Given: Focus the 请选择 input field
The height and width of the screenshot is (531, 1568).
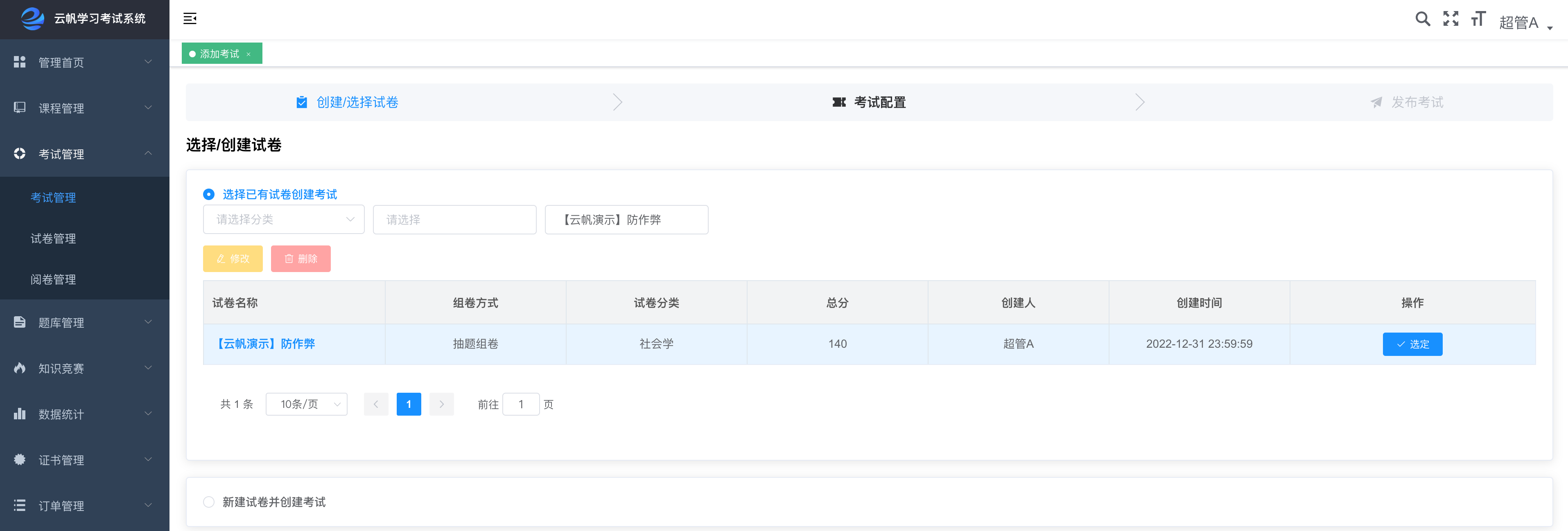Looking at the screenshot, I should tap(455, 220).
